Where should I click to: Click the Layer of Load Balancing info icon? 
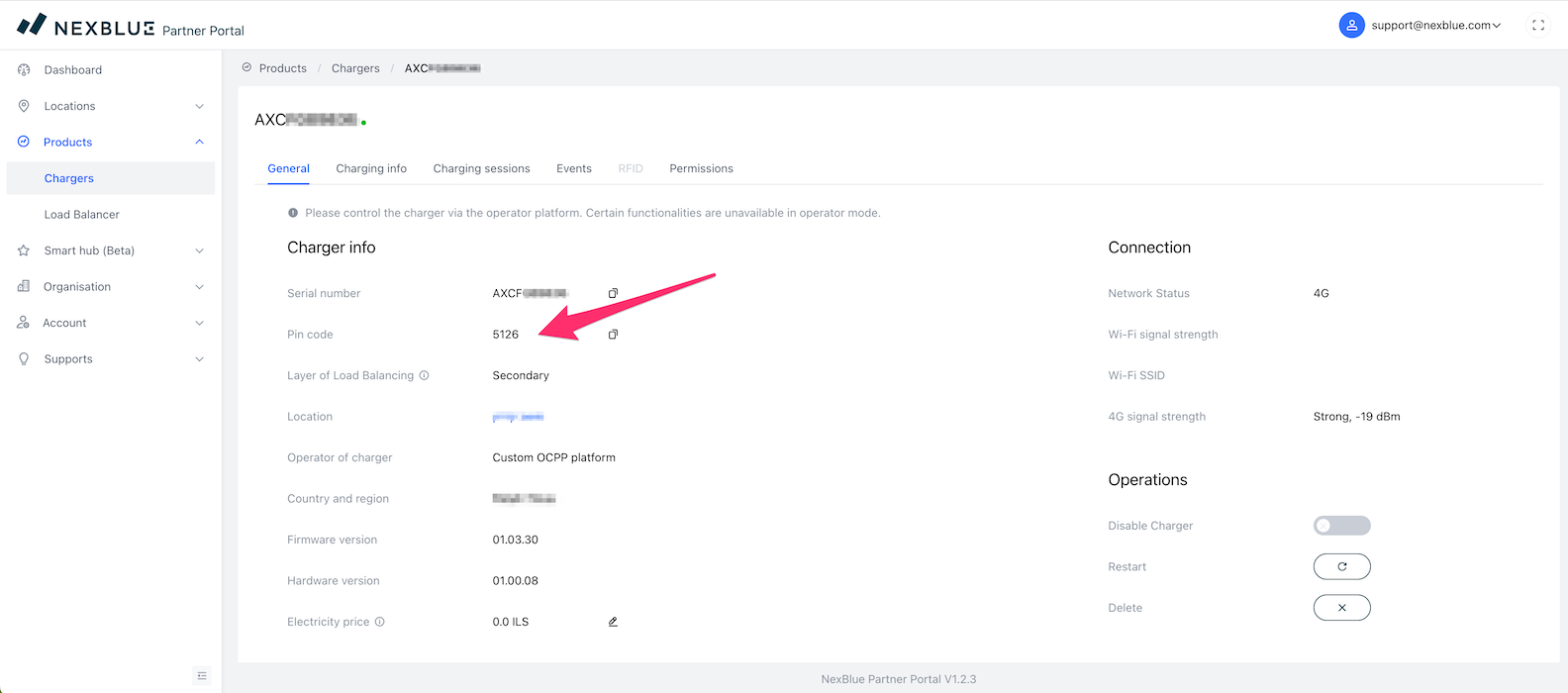pyautogui.click(x=424, y=375)
